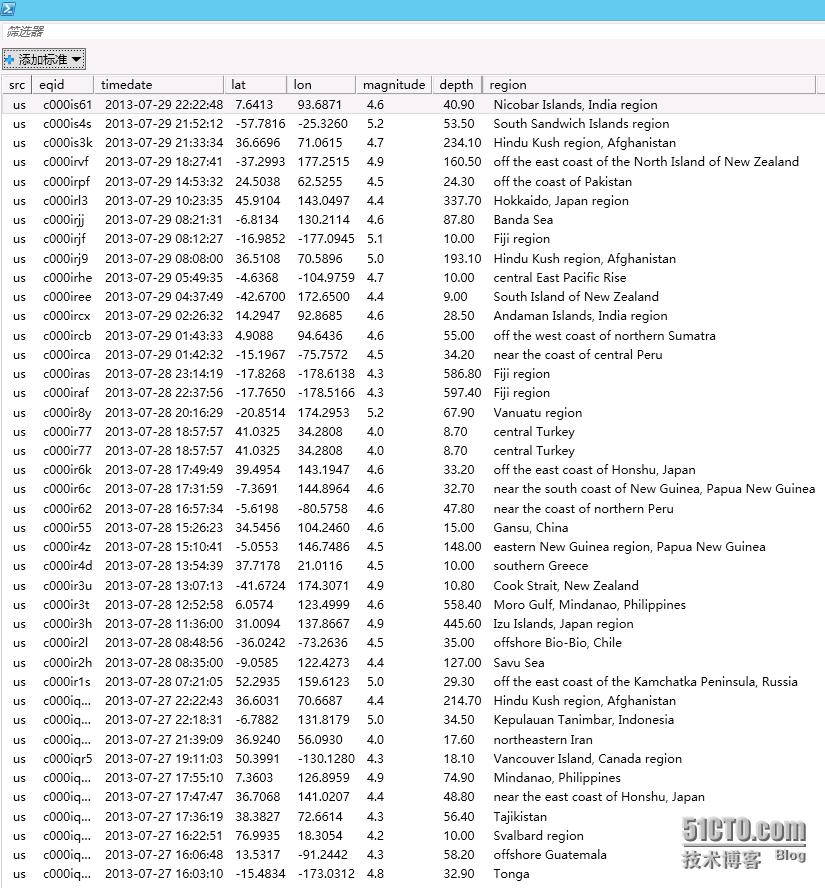Select row with eqid c000is61
Screen dimensions: 825x888
[412, 105]
